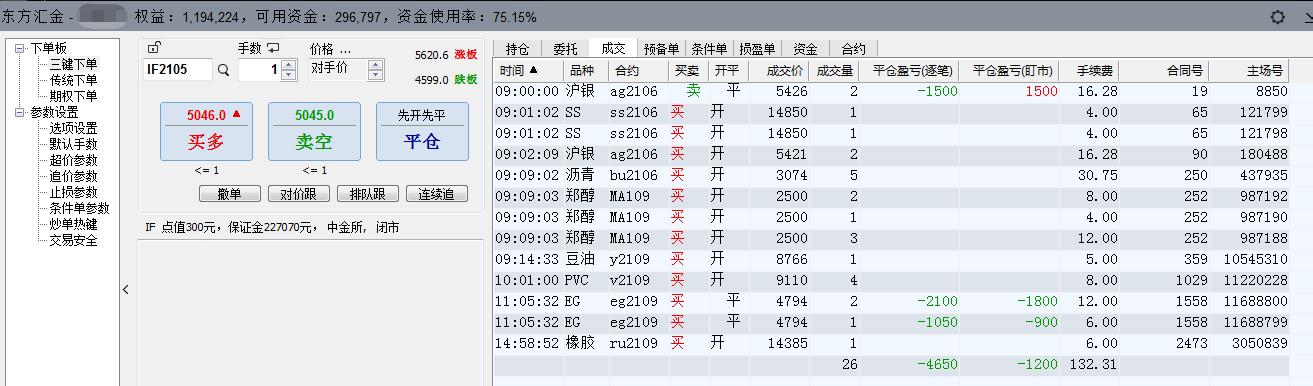Collapse the 参数设置 tree node
This screenshot has height=386, width=1313.
pos(19,112)
